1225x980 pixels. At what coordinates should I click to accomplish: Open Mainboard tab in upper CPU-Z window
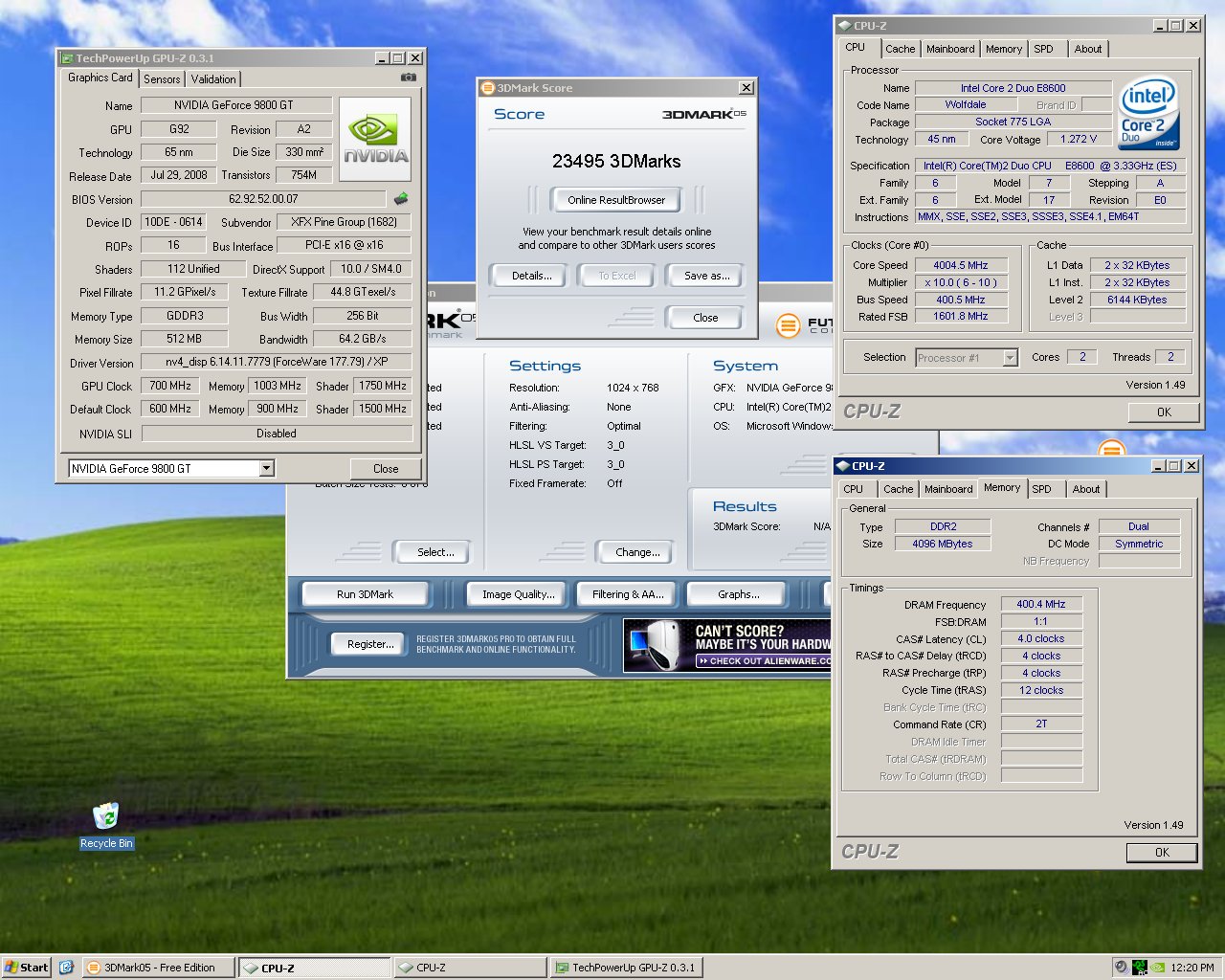coord(950,49)
